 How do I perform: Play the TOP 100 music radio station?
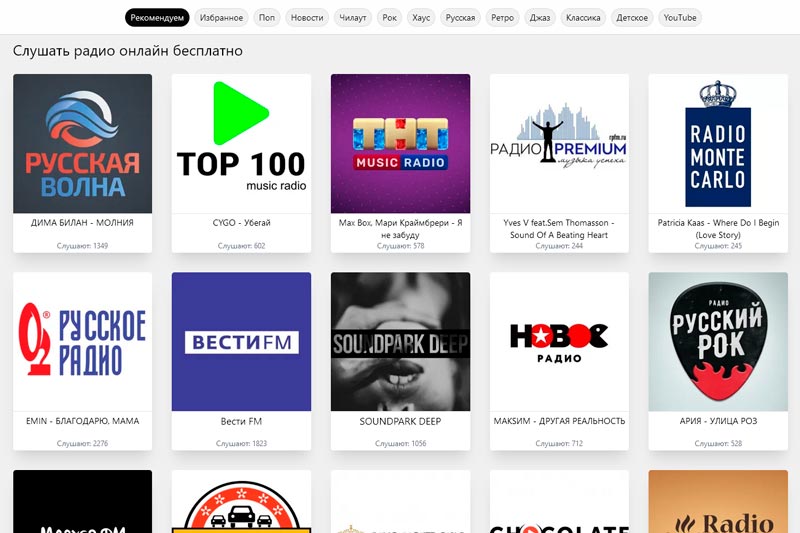(x=241, y=143)
